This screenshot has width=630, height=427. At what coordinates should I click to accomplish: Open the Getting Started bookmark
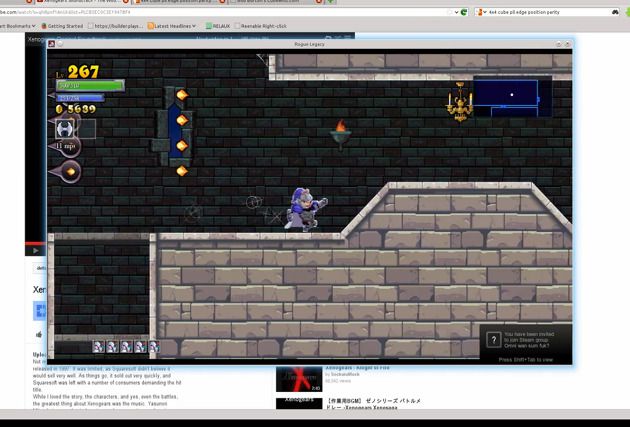(62, 26)
